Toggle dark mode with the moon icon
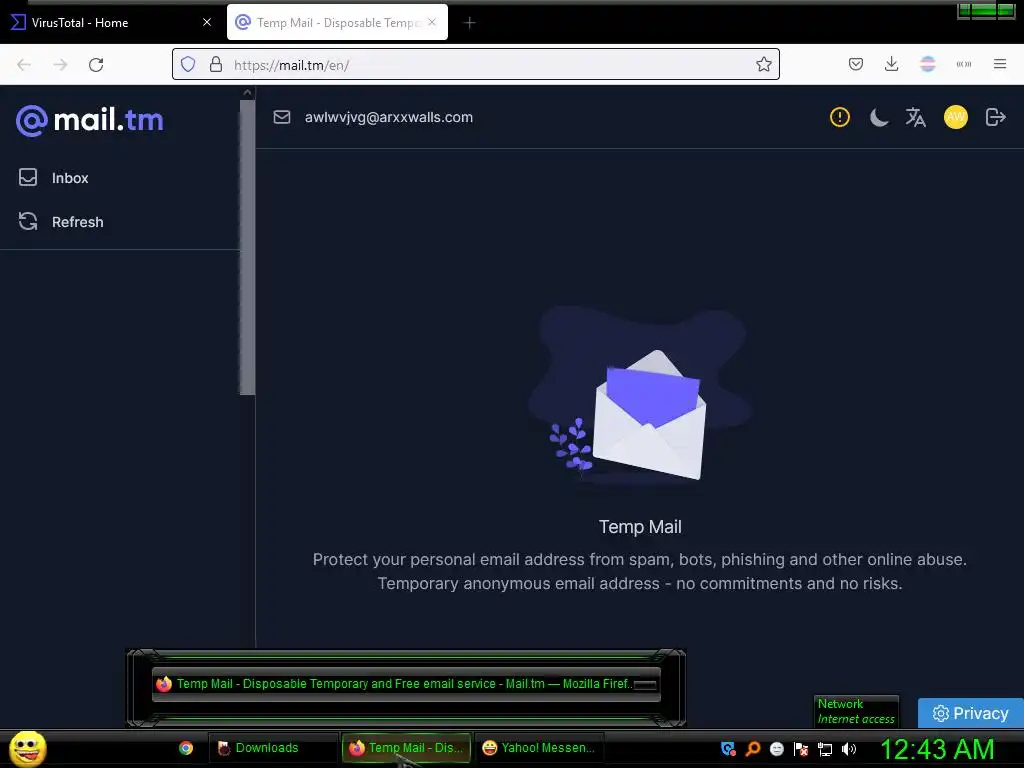The image size is (1024, 768). [x=878, y=118]
